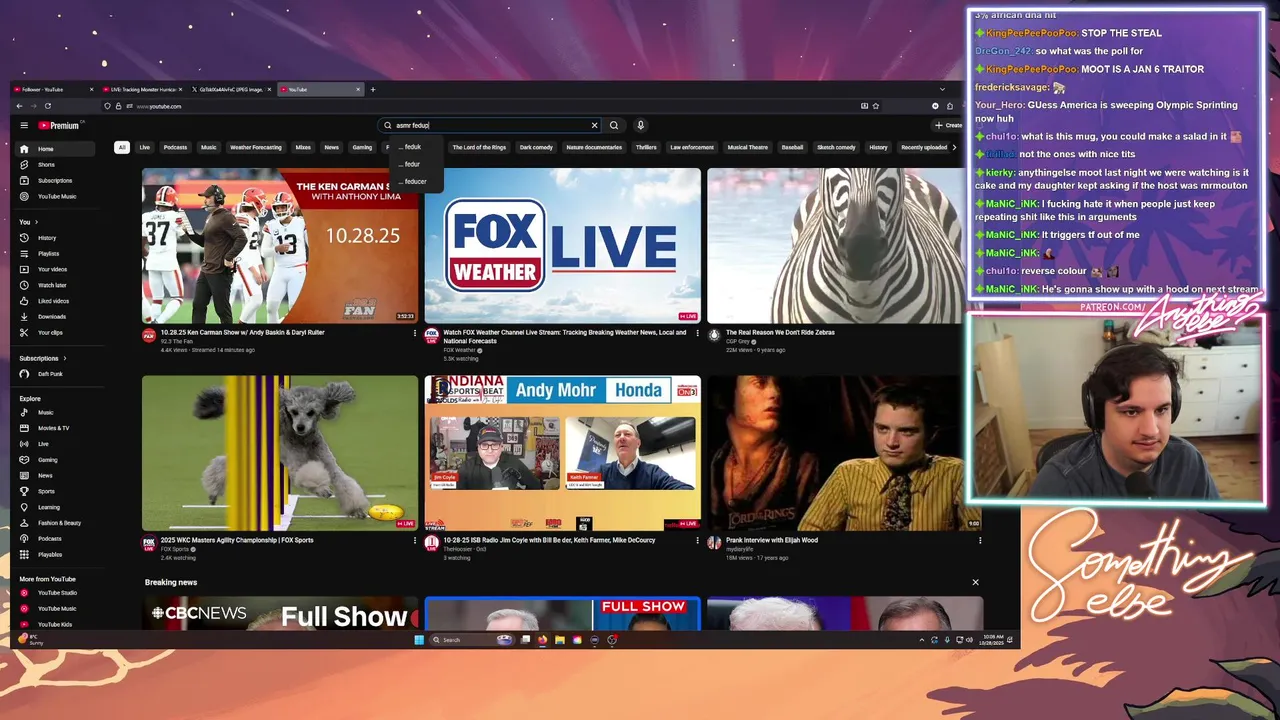This screenshot has height=720, width=1280.
Task: Open File Explorer from the taskbar
Action: pyautogui.click(x=560, y=640)
